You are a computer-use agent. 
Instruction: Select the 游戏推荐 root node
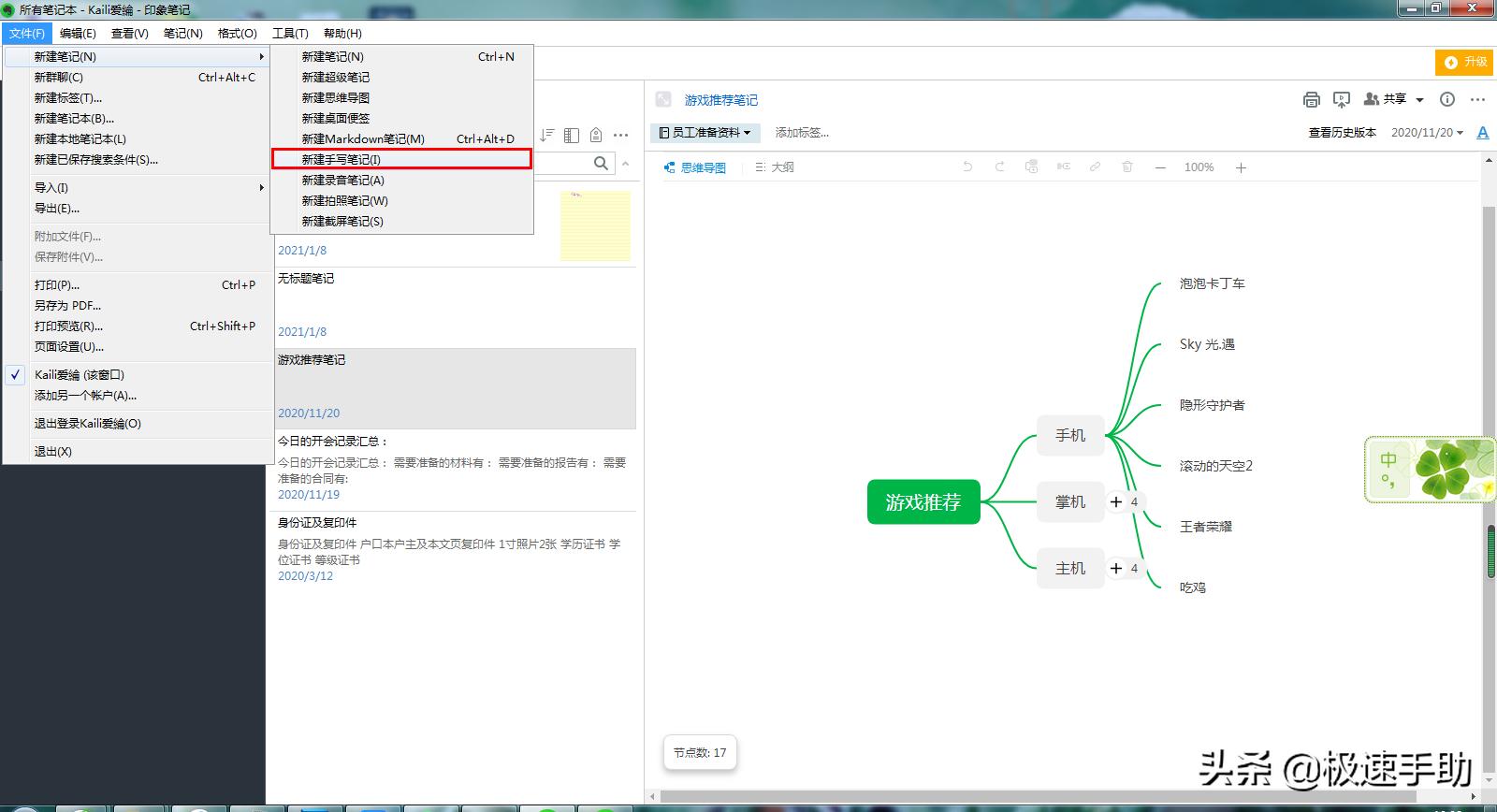(x=923, y=502)
